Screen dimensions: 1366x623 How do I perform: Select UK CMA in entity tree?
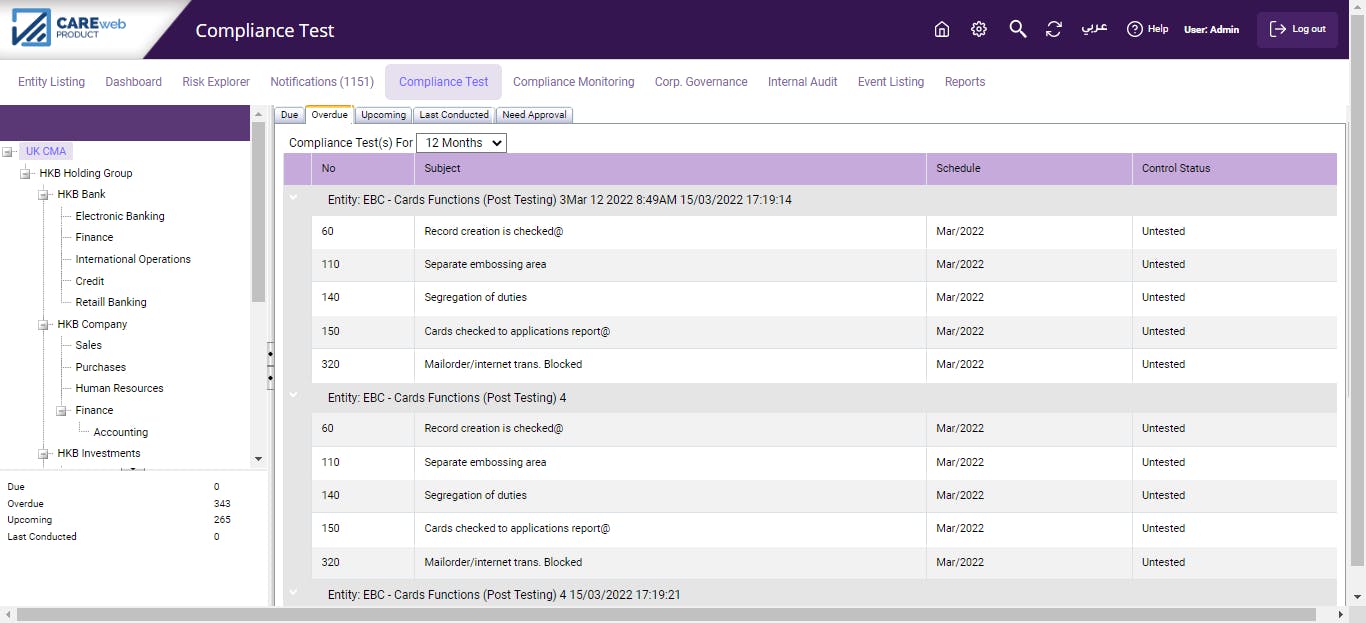click(46, 151)
